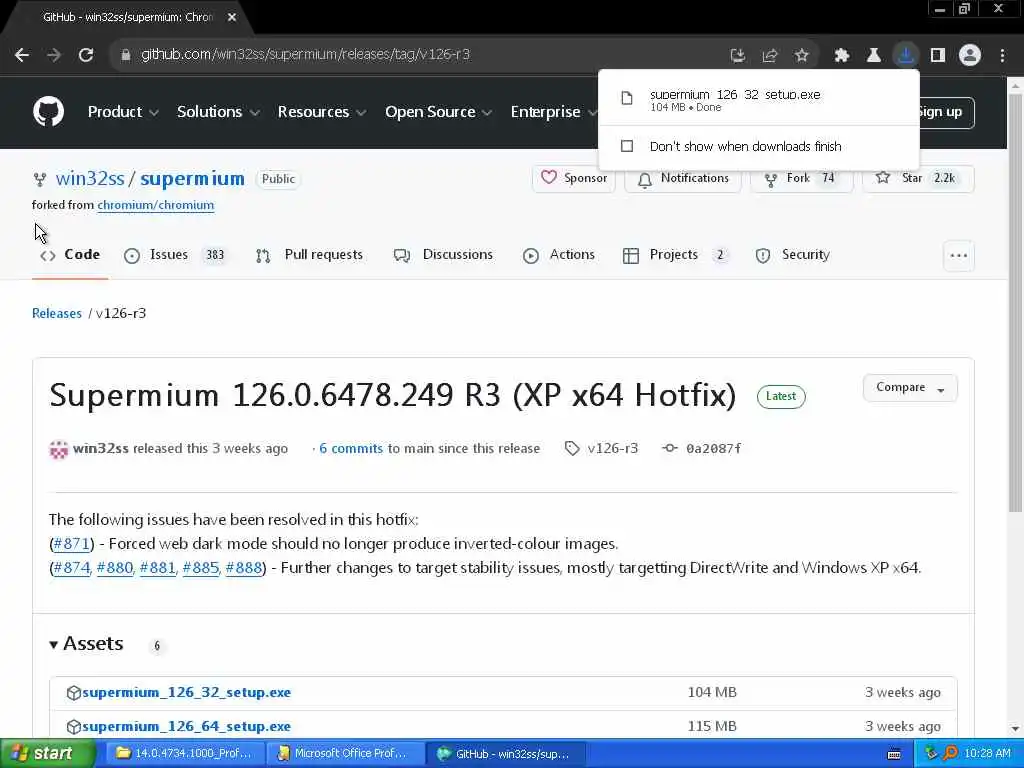
Task: Open issue #881
Action: 157,568
